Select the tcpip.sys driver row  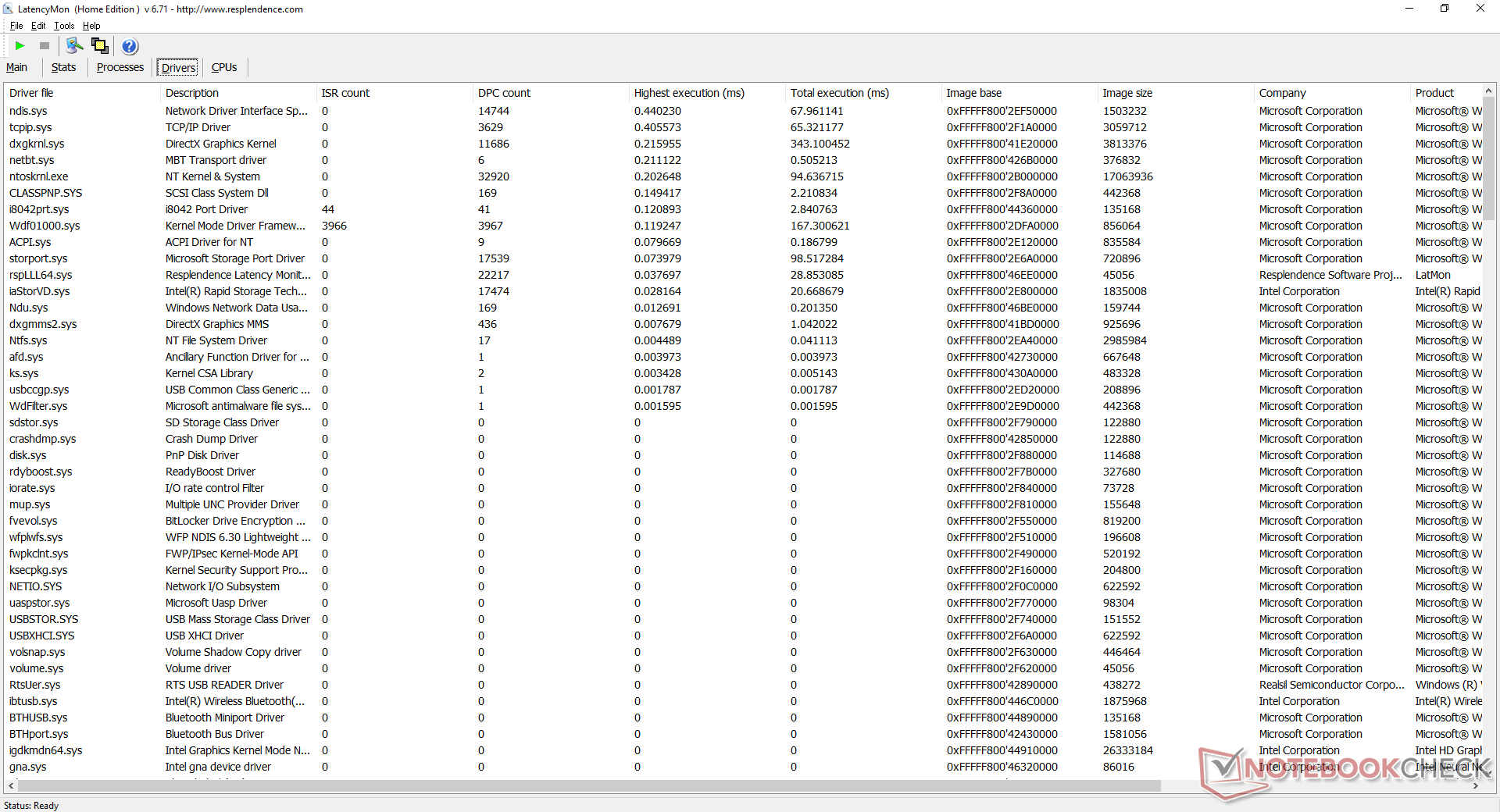point(743,127)
